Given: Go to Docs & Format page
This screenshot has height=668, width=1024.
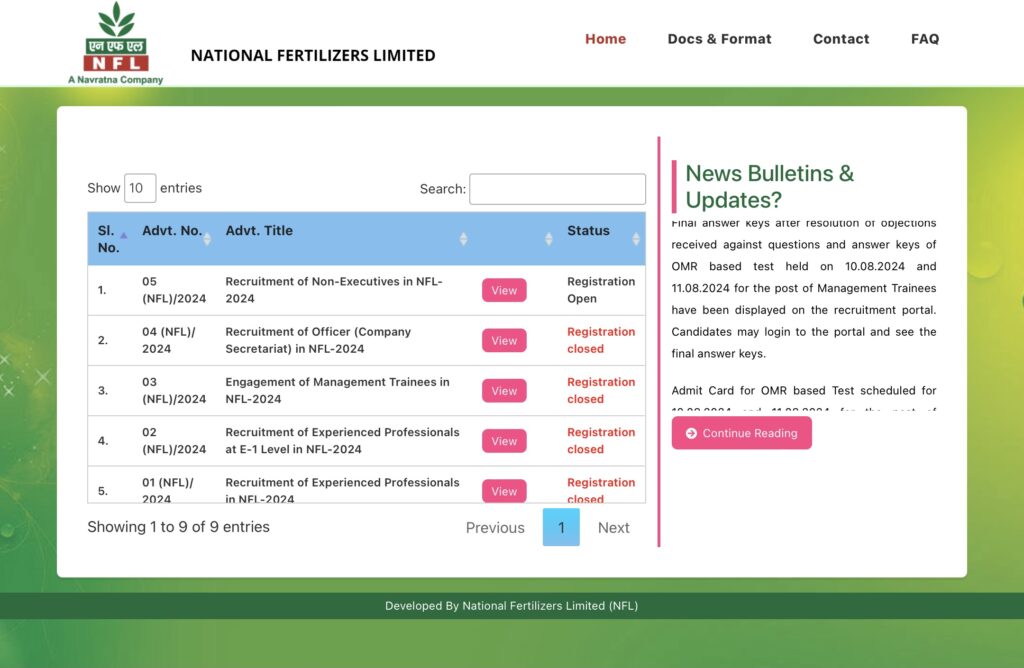Looking at the screenshot, I should pyautogui.click(x=719, y=39).
